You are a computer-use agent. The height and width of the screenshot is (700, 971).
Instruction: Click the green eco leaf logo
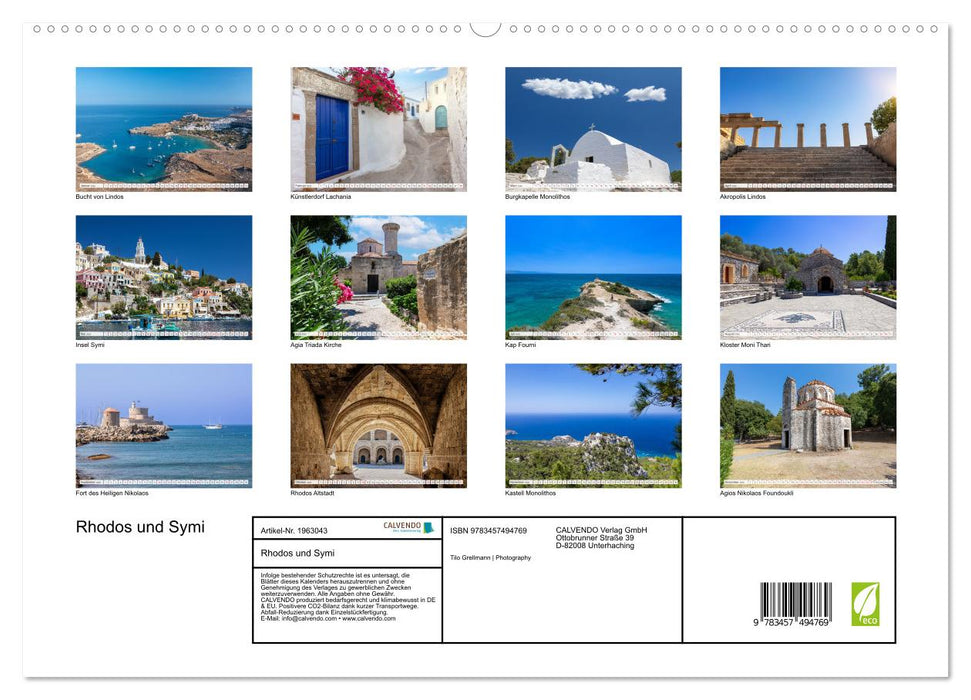(x=865, y=604)
